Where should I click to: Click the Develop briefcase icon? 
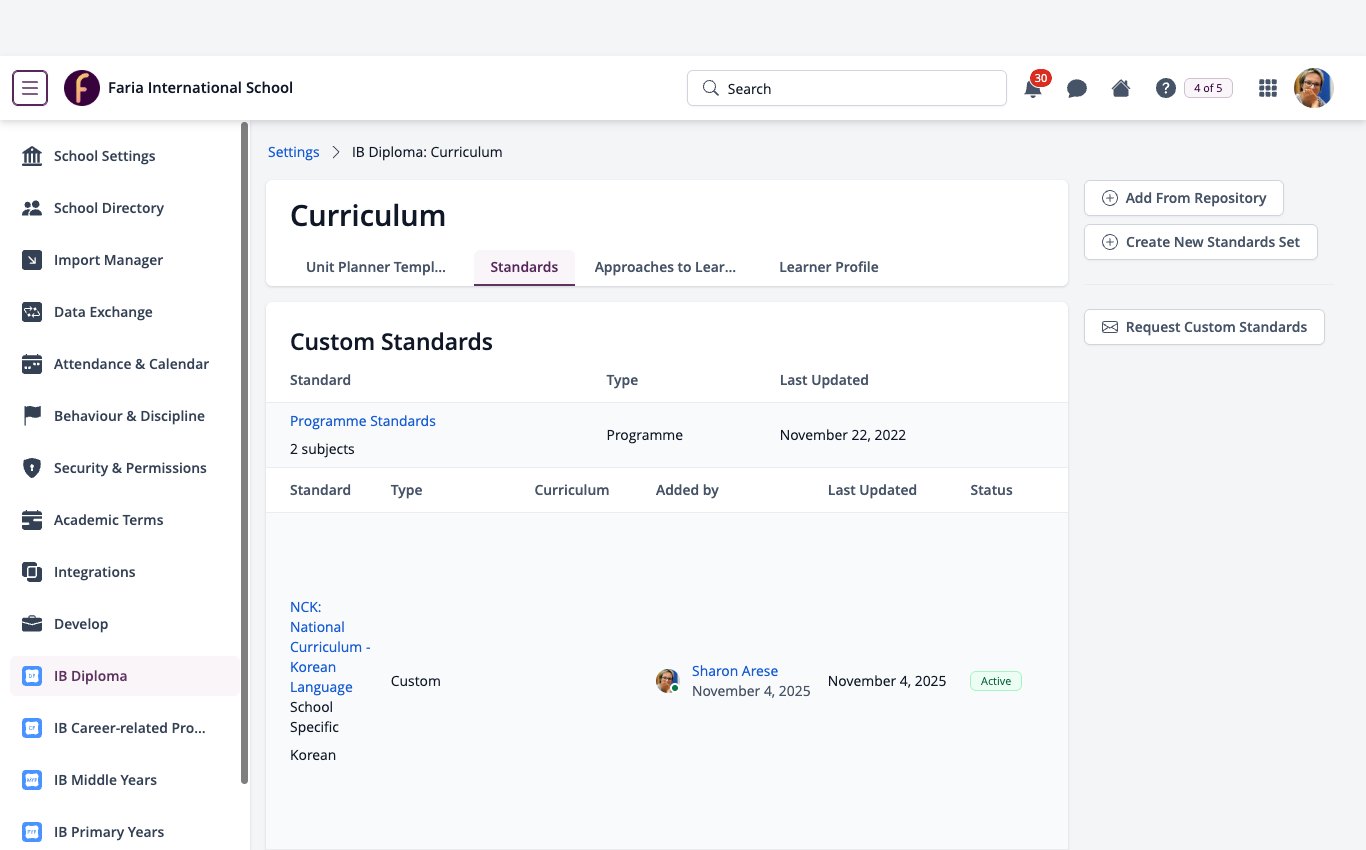pyautogui.click(x=32, y=624)
